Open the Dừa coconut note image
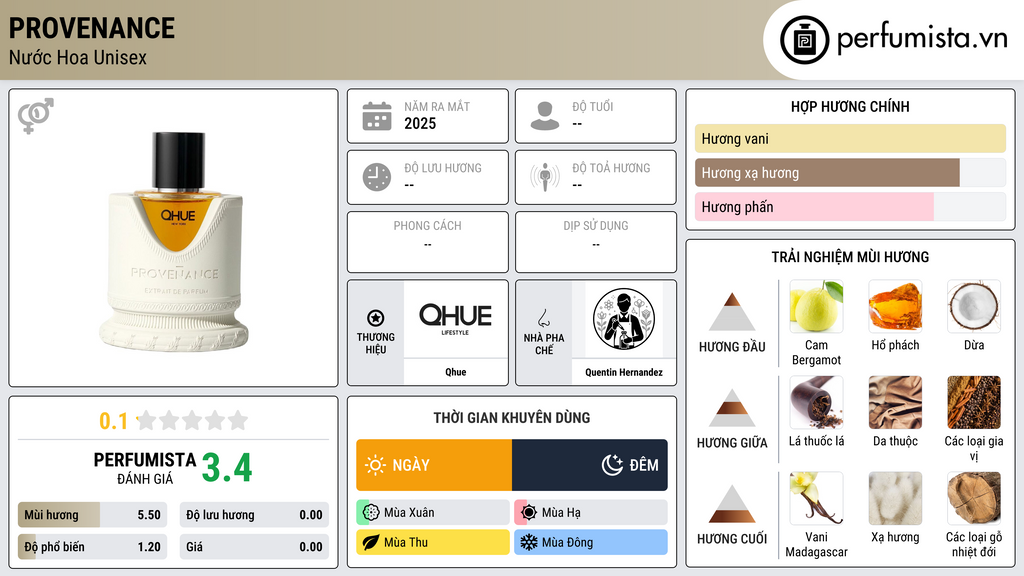Screen dimensions: 1024x576 [974, 307]
